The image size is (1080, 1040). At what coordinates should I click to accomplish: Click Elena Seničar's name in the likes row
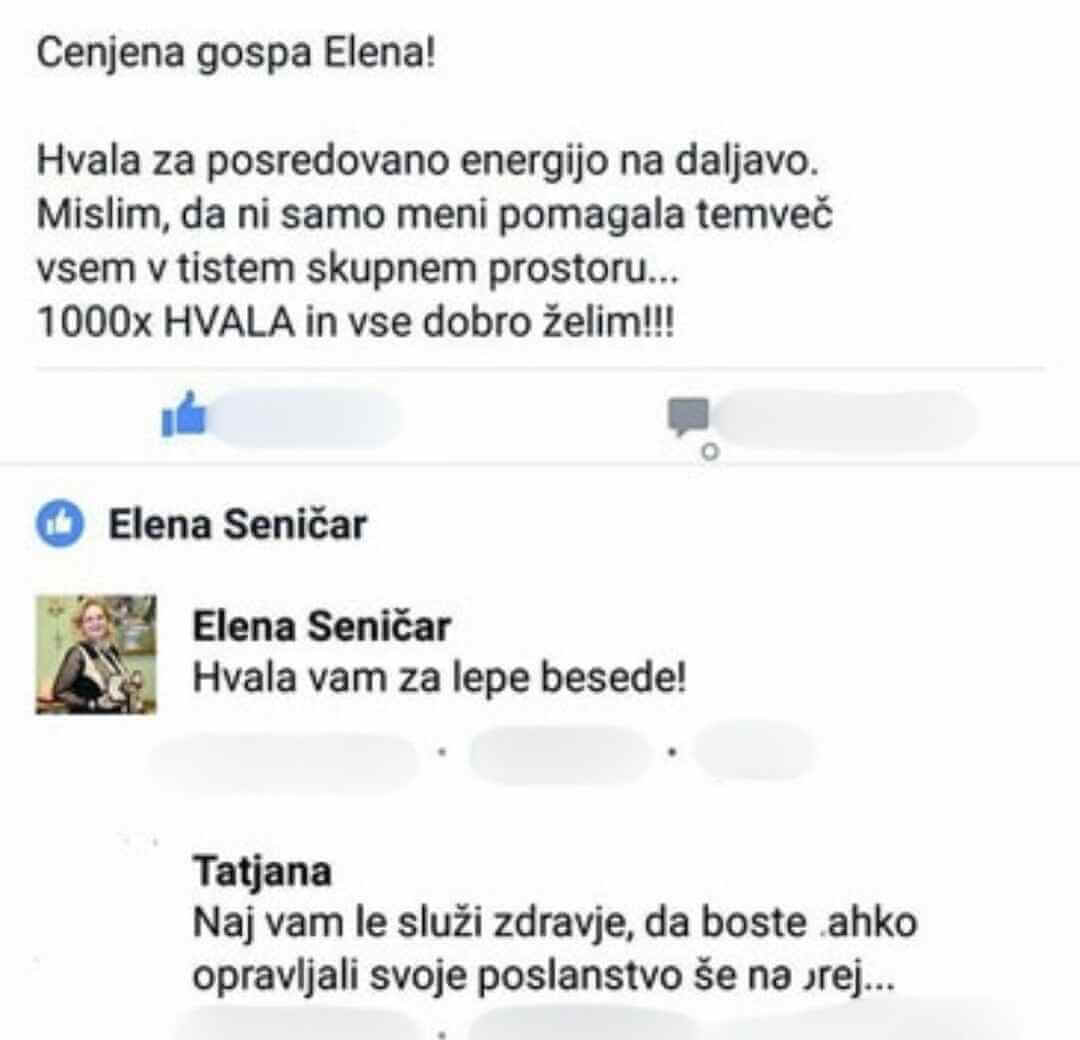237,524
